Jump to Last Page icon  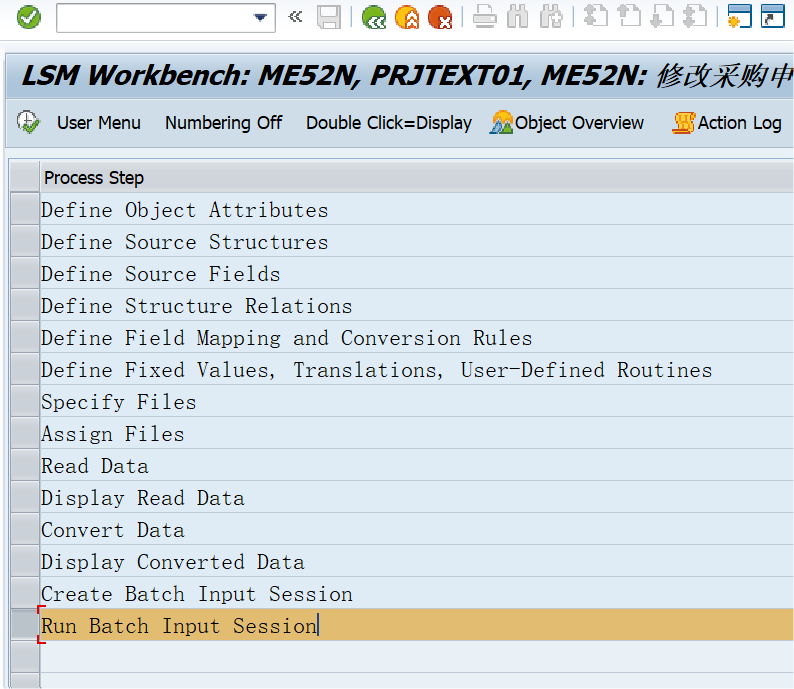click(x=695, y=17)
